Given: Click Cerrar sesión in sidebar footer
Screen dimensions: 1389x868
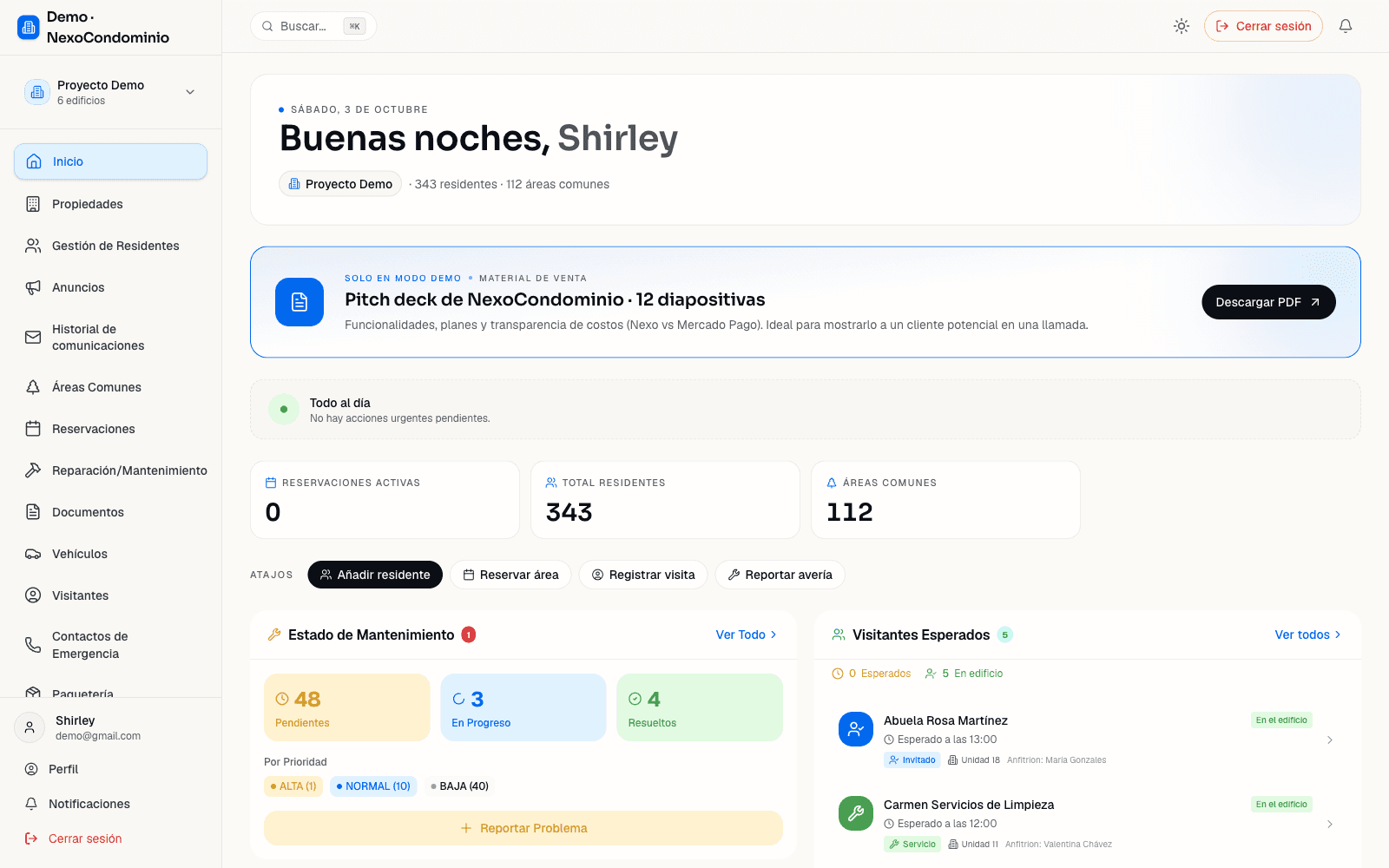Looking at the screenshot, I should pyautogui.click(x=111, y=838).
